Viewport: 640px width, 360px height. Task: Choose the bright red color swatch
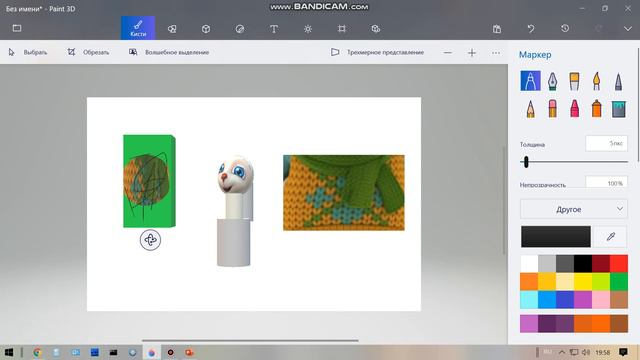[619, 264]
